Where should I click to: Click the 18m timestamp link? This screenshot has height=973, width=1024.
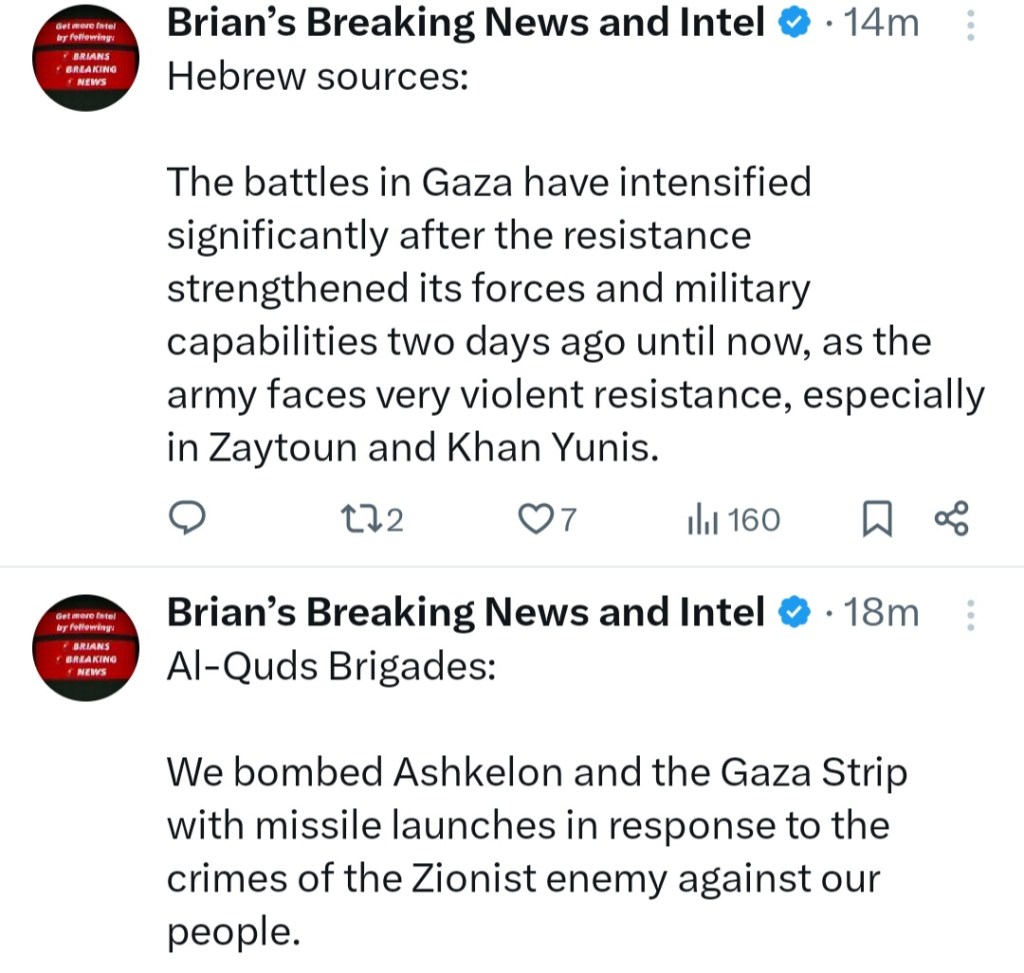881,613
